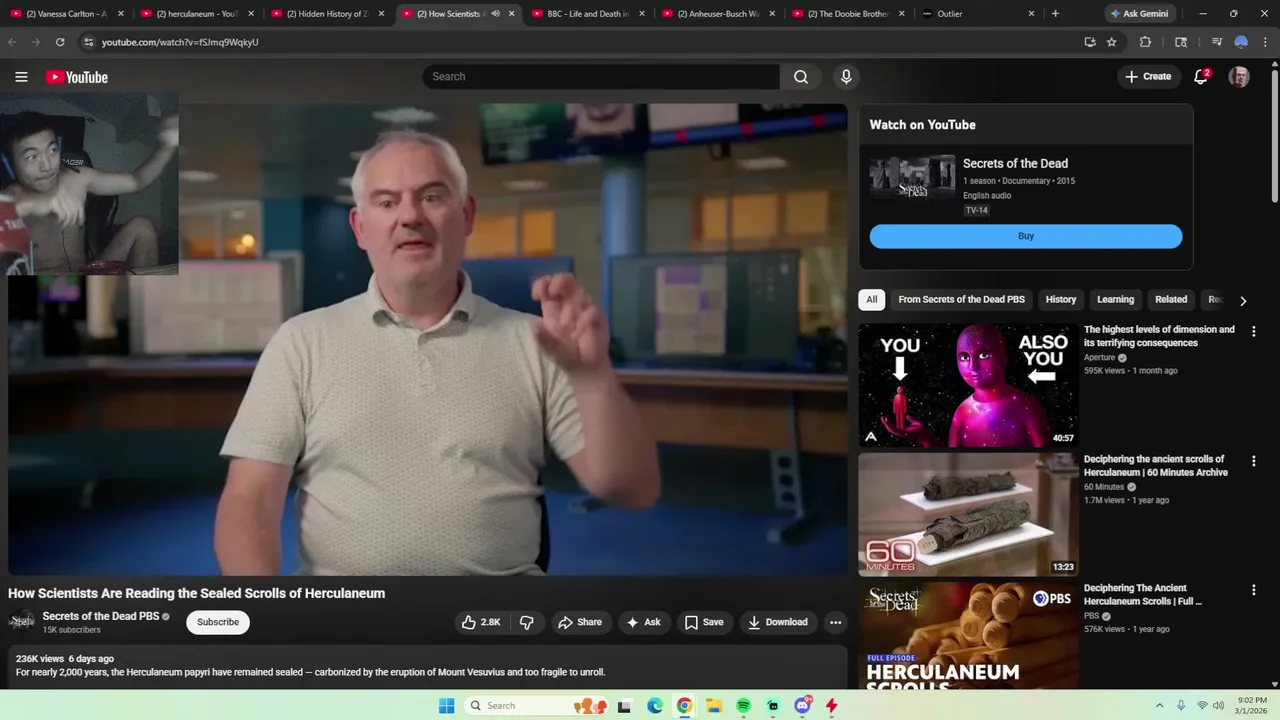Screen dimensions: 1280x720
Task: Share the video
Action: tap(580, 622)
